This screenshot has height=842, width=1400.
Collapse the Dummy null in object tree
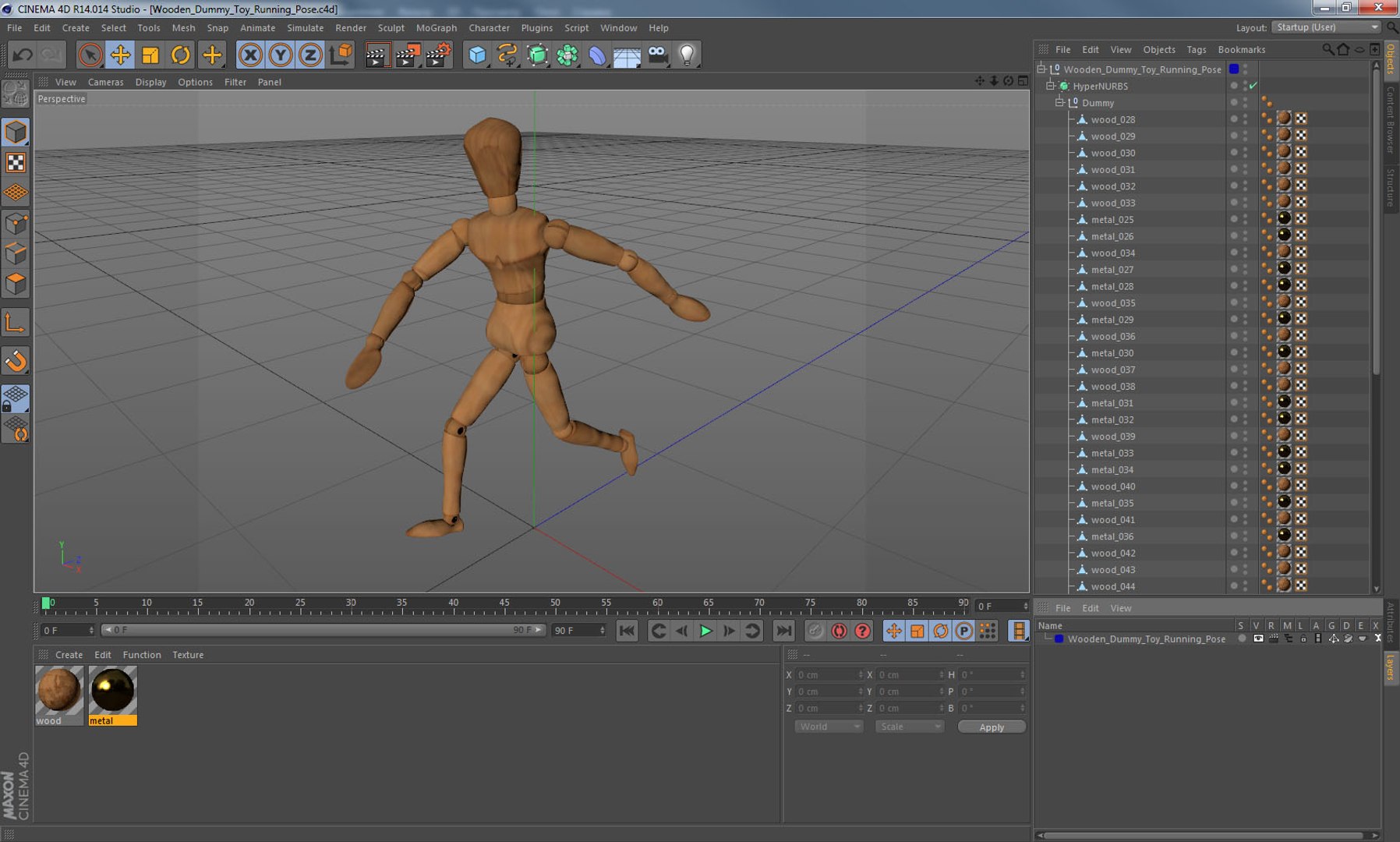[x=1060, y=102]
